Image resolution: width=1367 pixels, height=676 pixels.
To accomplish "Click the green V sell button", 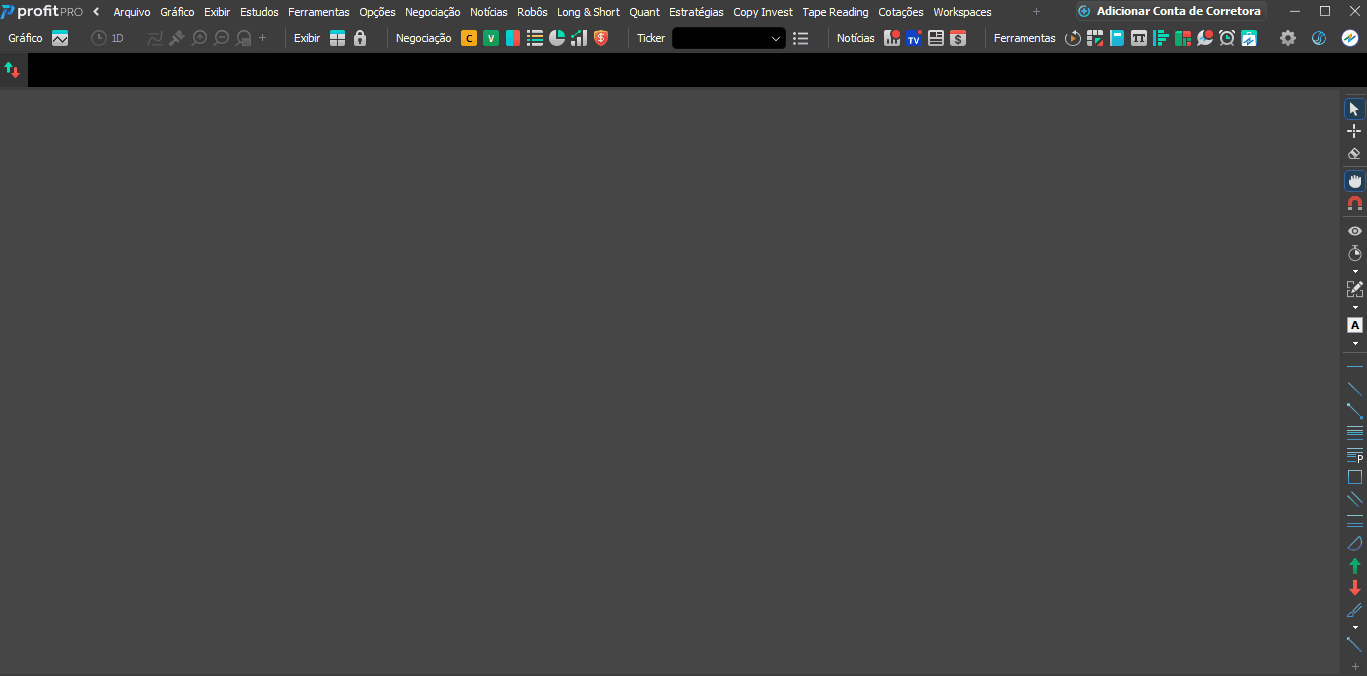I will coord(491,38).
